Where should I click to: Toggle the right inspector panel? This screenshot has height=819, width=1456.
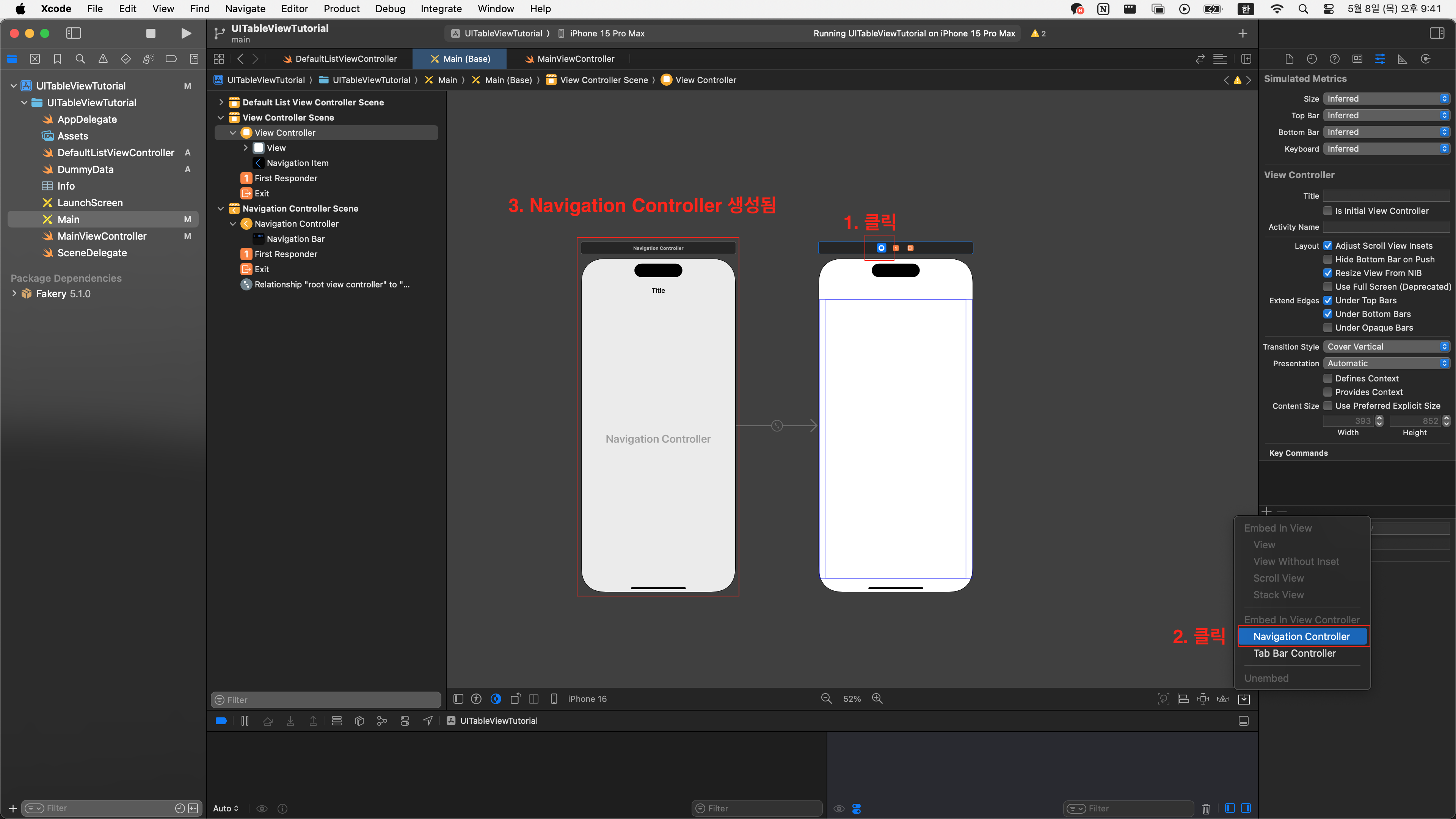pyautogui.click(x=1437, y=33)
